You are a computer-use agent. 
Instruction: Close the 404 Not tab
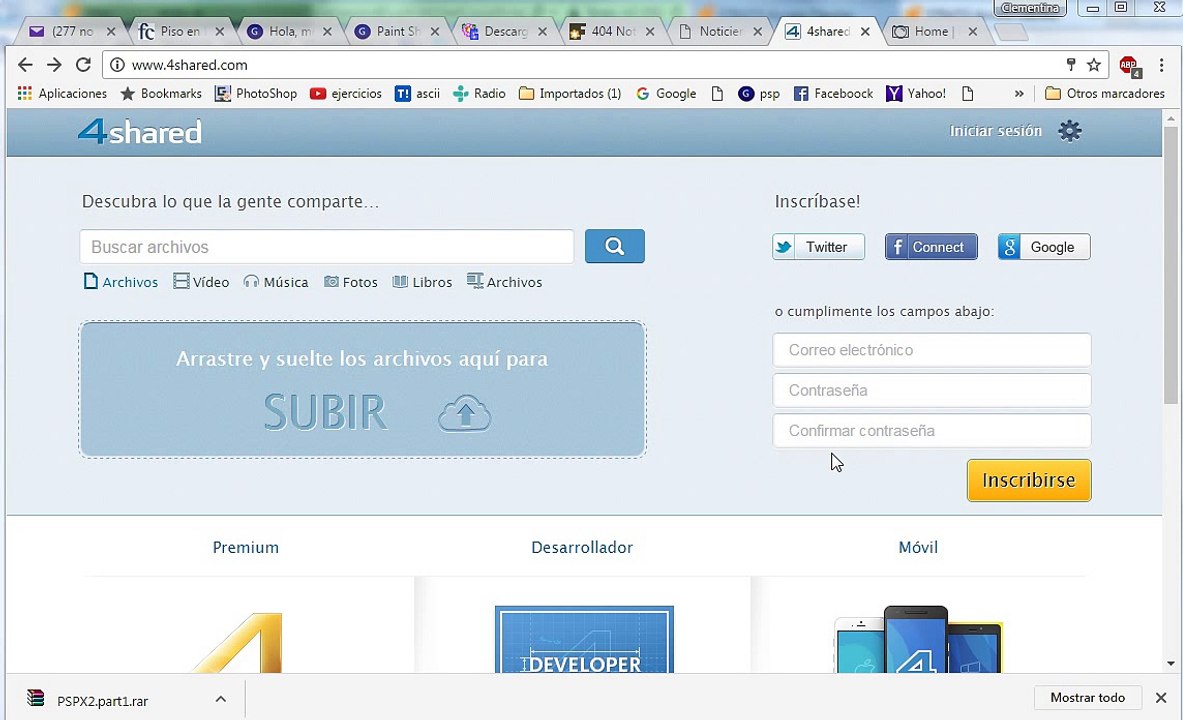(650, 32)
